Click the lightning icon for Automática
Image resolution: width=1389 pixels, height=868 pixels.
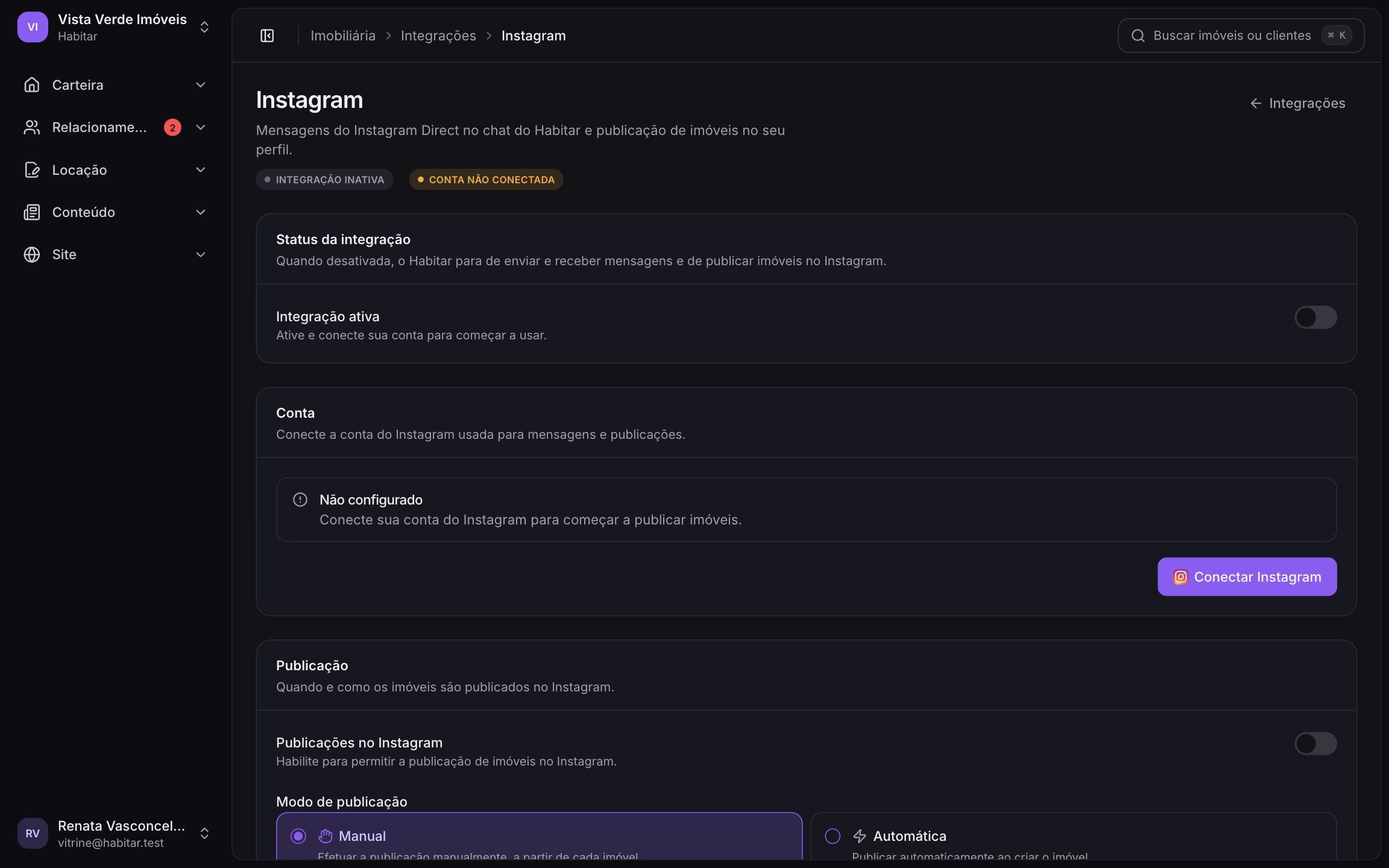pyautogui.click(x=860, y=836)
